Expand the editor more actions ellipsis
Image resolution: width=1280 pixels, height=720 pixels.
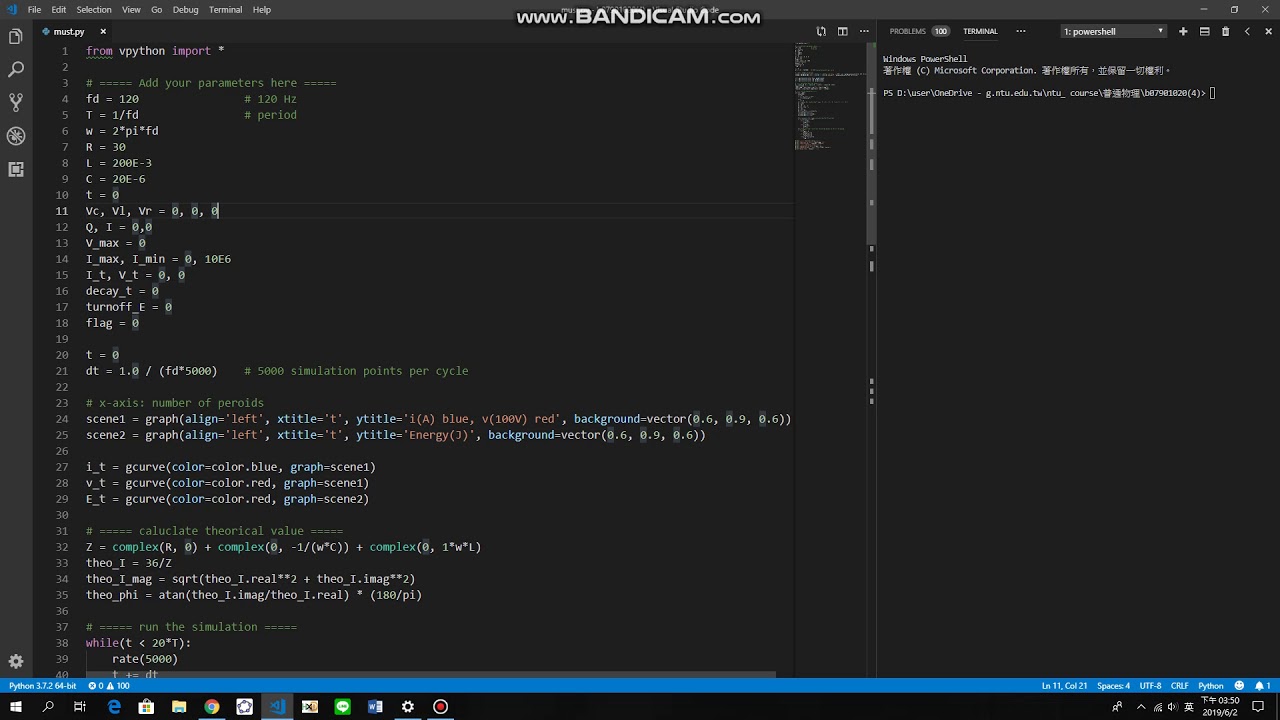(x=863, y=31)
